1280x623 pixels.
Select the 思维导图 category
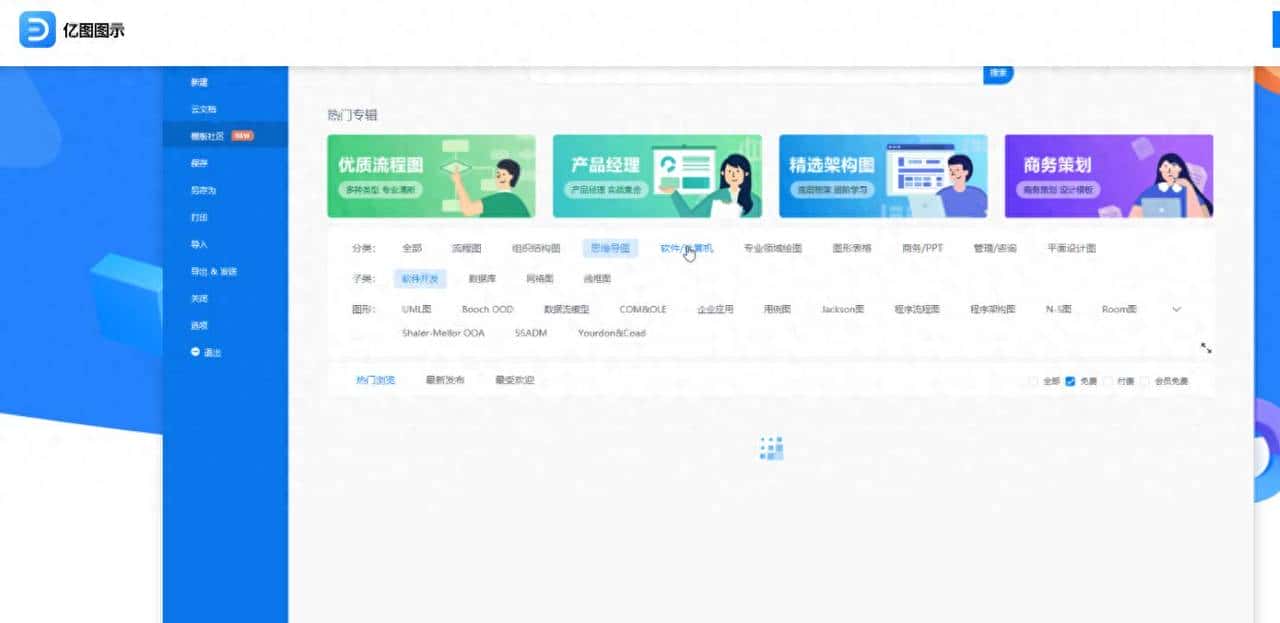tap(610, 247)
